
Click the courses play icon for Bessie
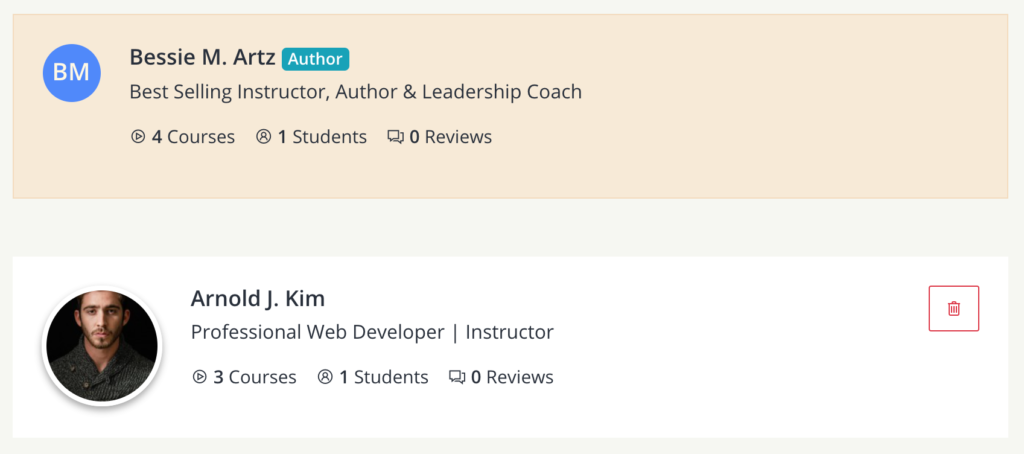[x=138, y=137]
